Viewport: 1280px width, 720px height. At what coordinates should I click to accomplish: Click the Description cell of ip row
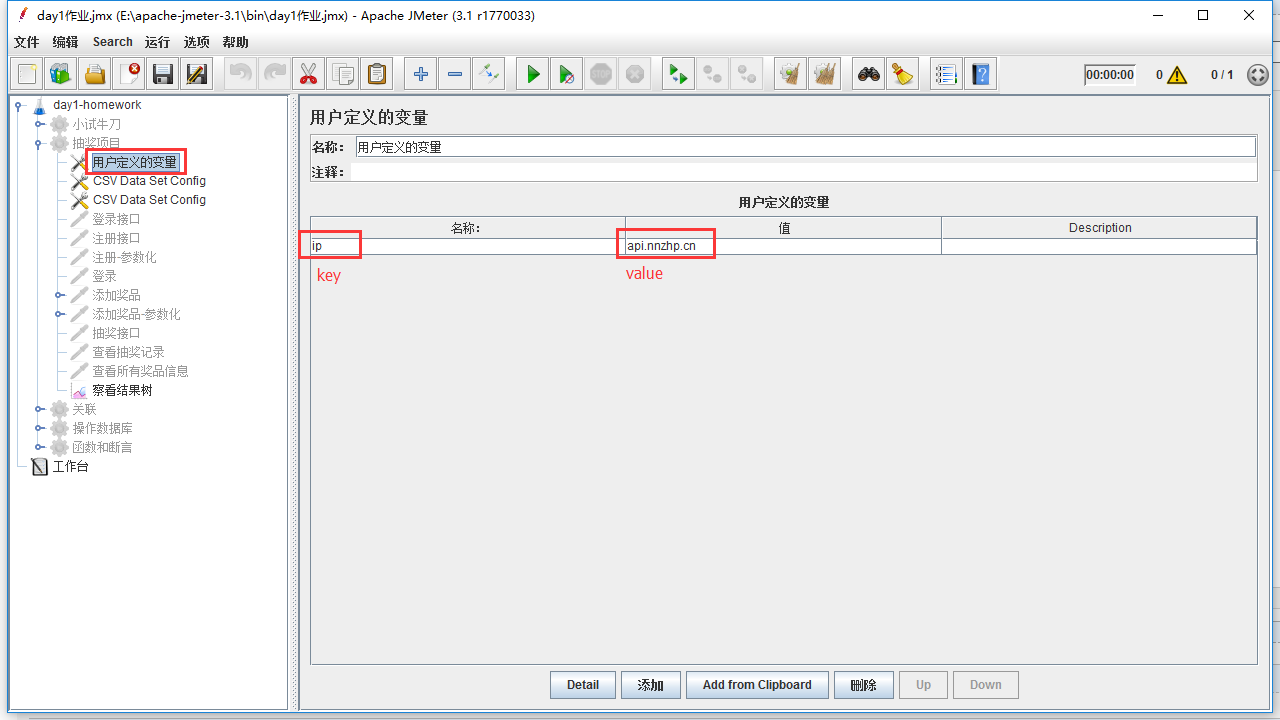(x=1099, y=246)
